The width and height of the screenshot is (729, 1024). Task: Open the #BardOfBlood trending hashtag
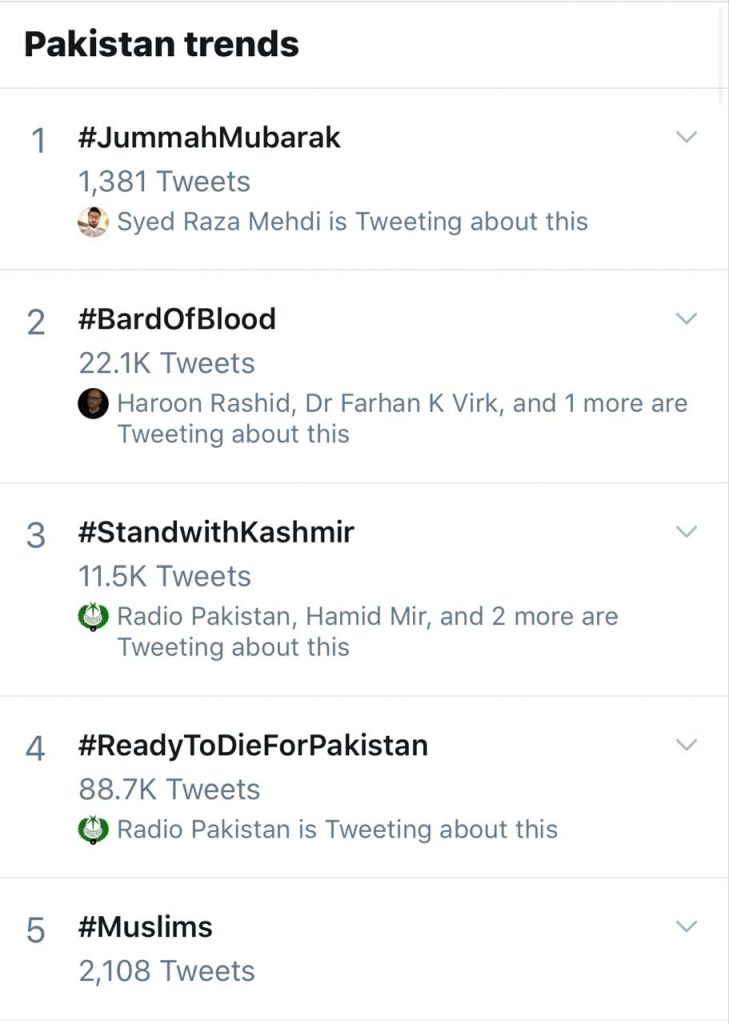(177, 320)
